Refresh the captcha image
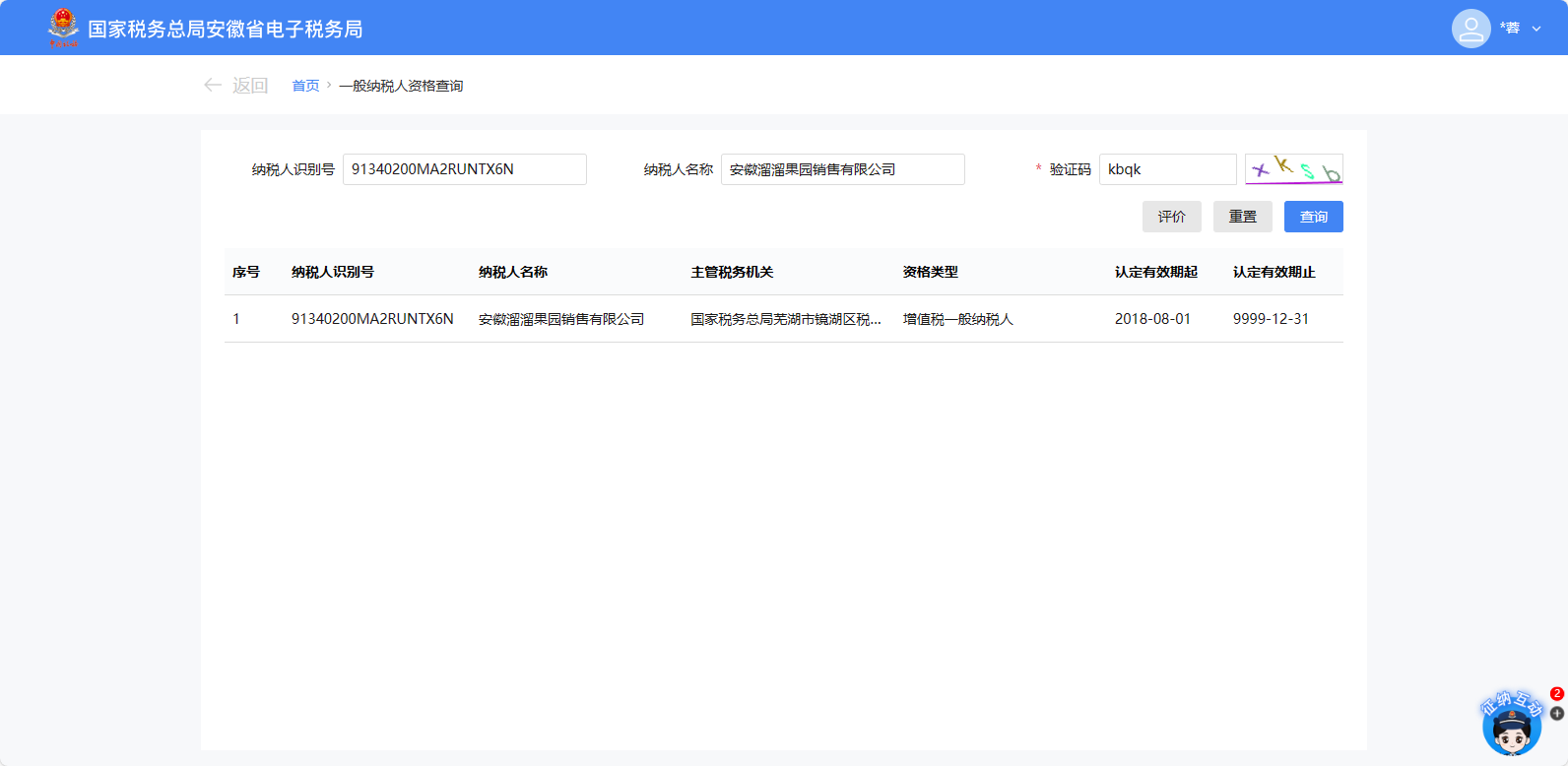The width and height of the screenshot is (1568, 766). click(1293, 169)
